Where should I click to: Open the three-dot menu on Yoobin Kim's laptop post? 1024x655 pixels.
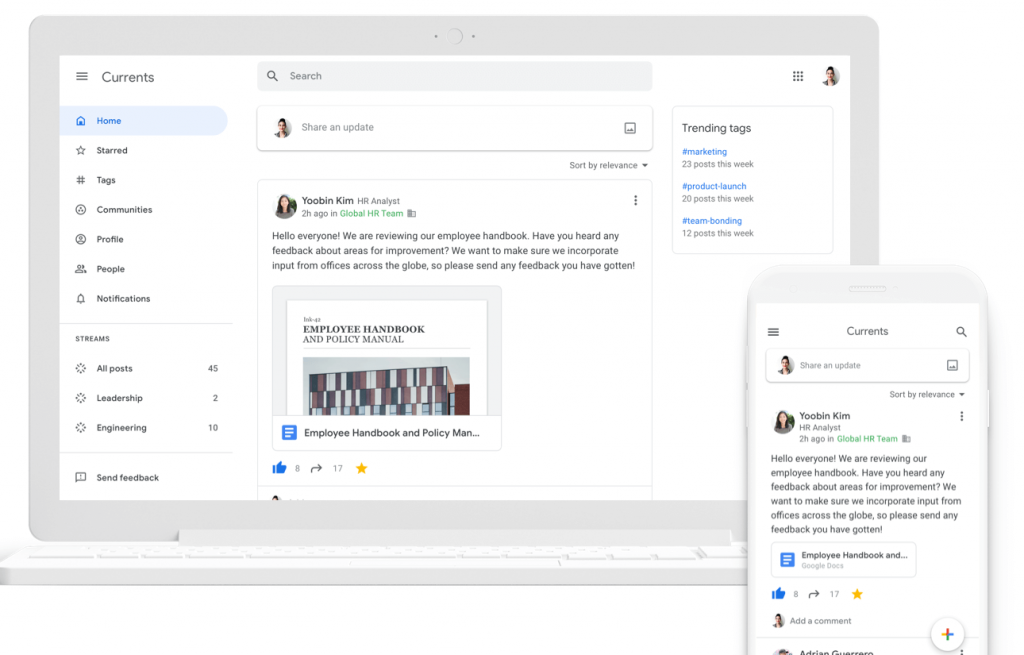click(635, 200)
